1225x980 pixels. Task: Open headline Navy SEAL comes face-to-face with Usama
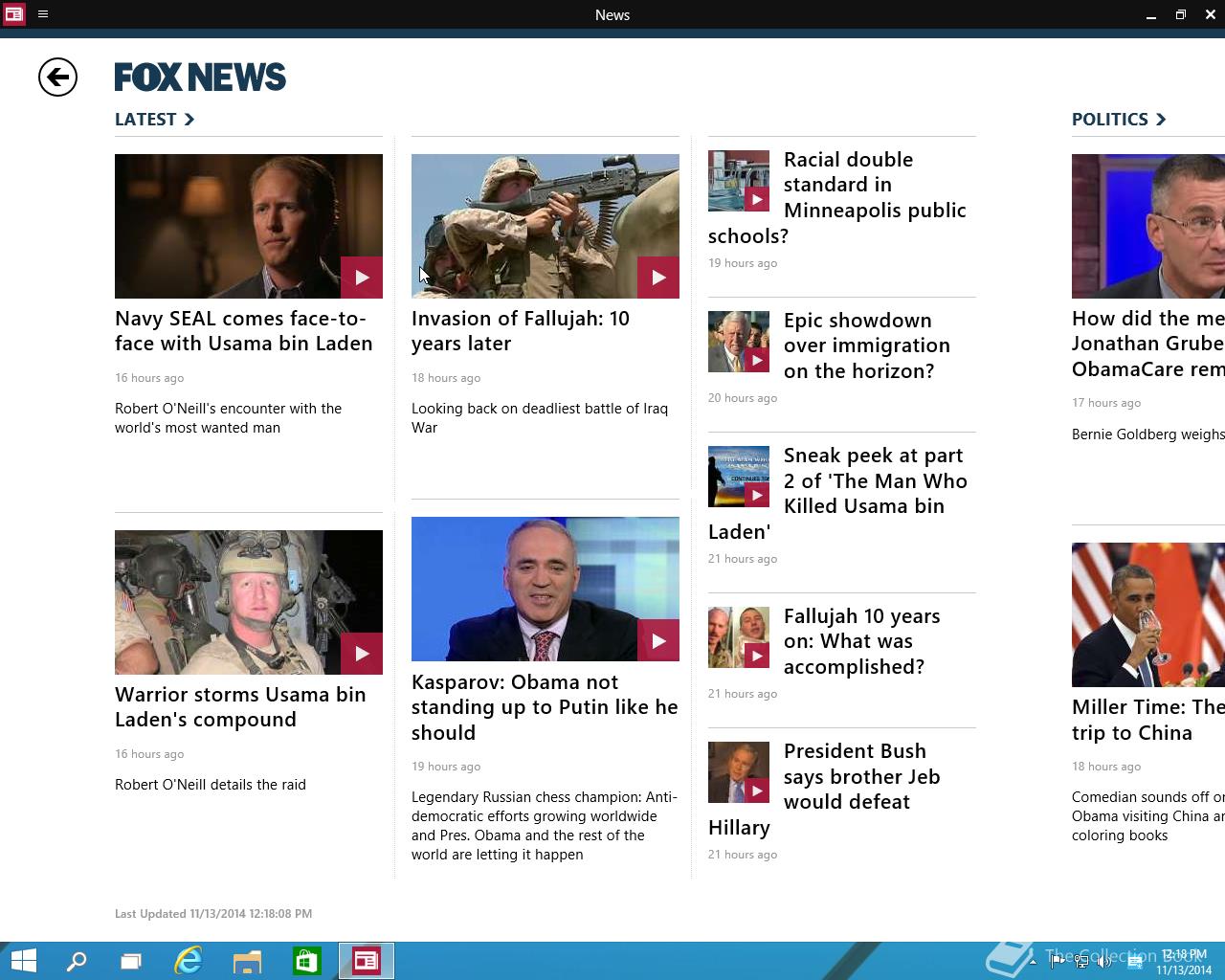244,331
